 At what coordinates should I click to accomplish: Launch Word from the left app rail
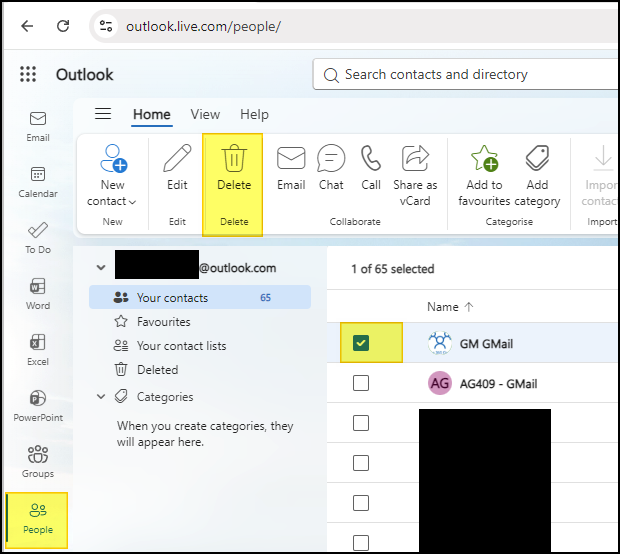tap(38, 294)
